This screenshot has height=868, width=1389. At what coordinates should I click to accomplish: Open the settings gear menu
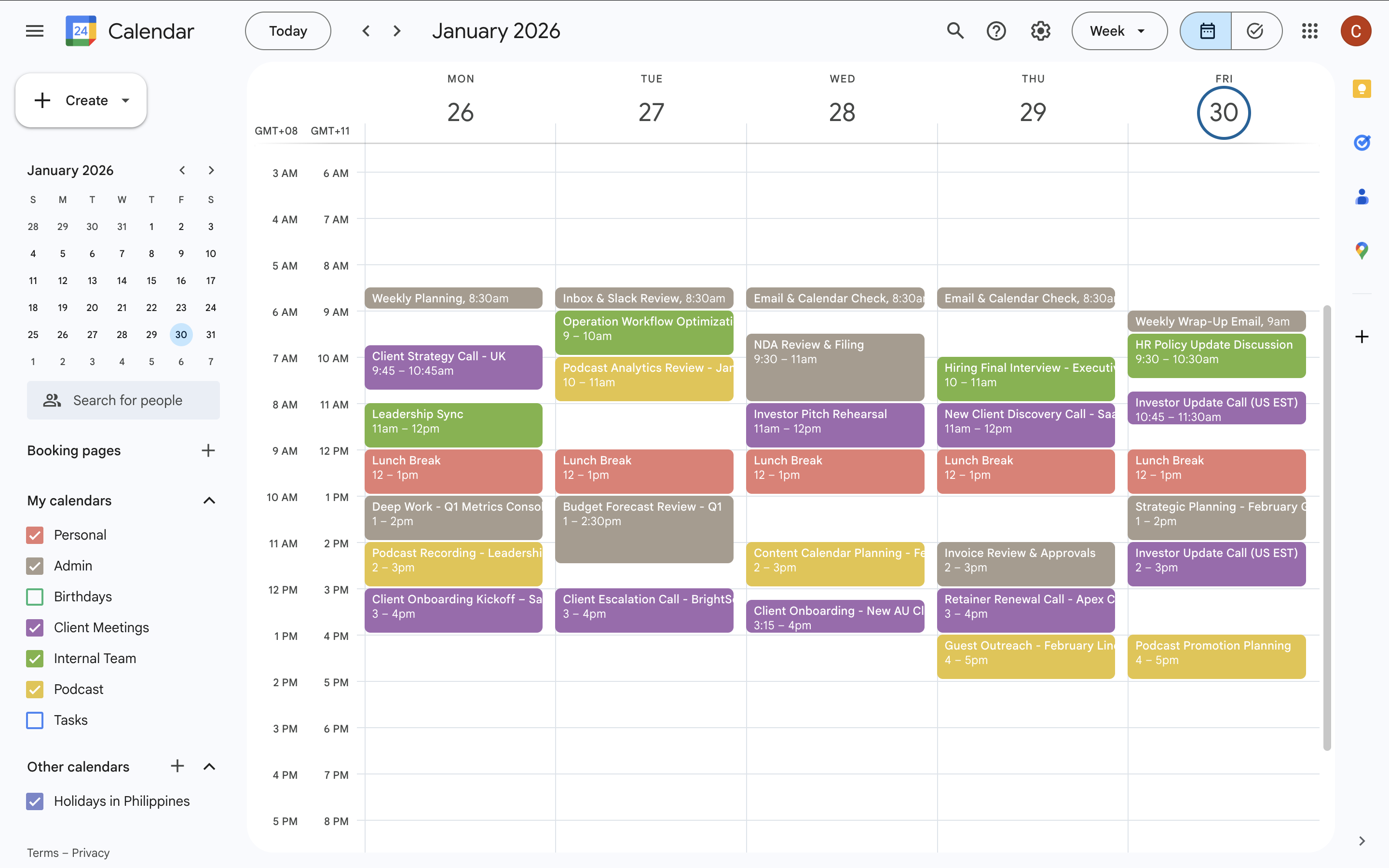pos(1040,31)
